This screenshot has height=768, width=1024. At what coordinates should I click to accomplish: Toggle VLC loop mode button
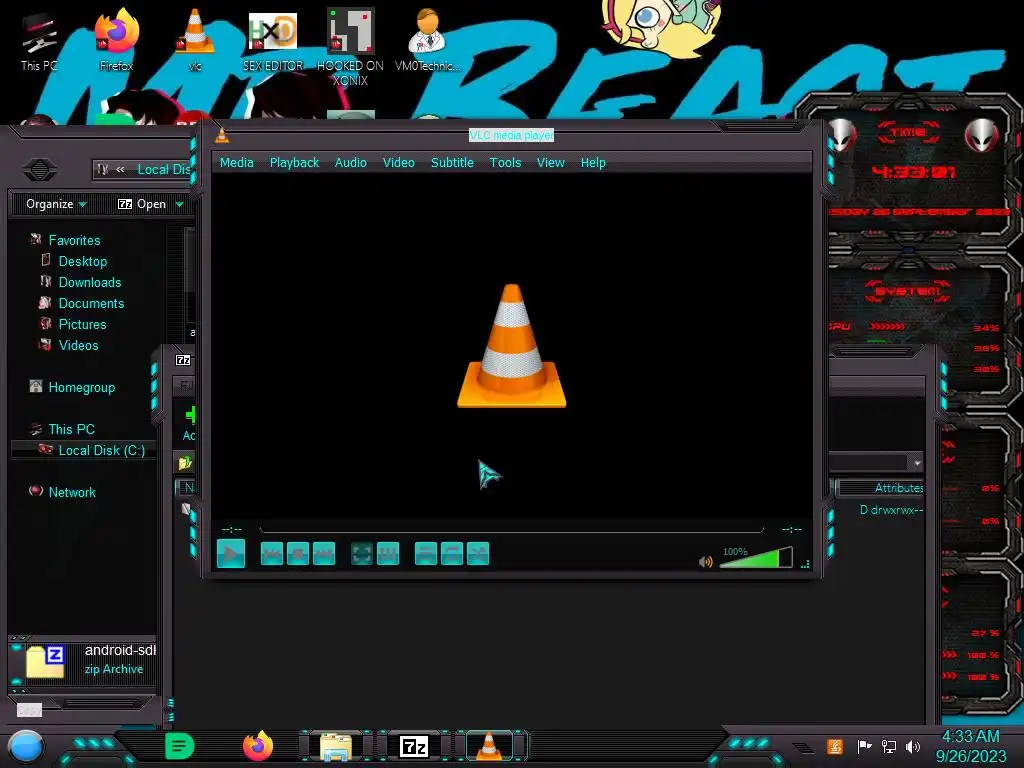452,554
